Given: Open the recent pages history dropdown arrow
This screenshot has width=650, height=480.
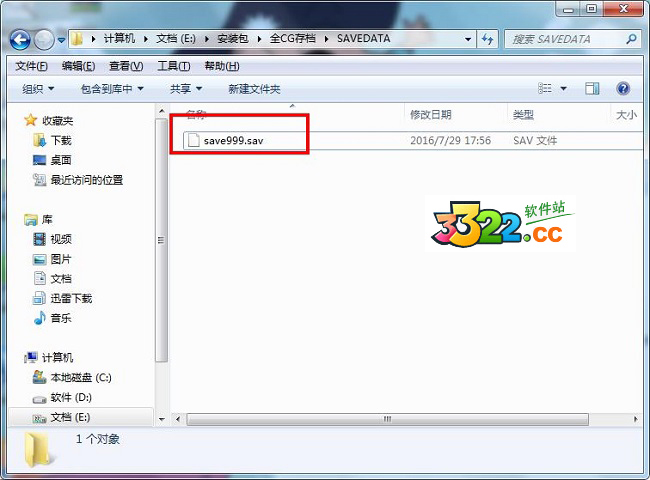Looking at the screenshot, I should [x=61, y=40].
